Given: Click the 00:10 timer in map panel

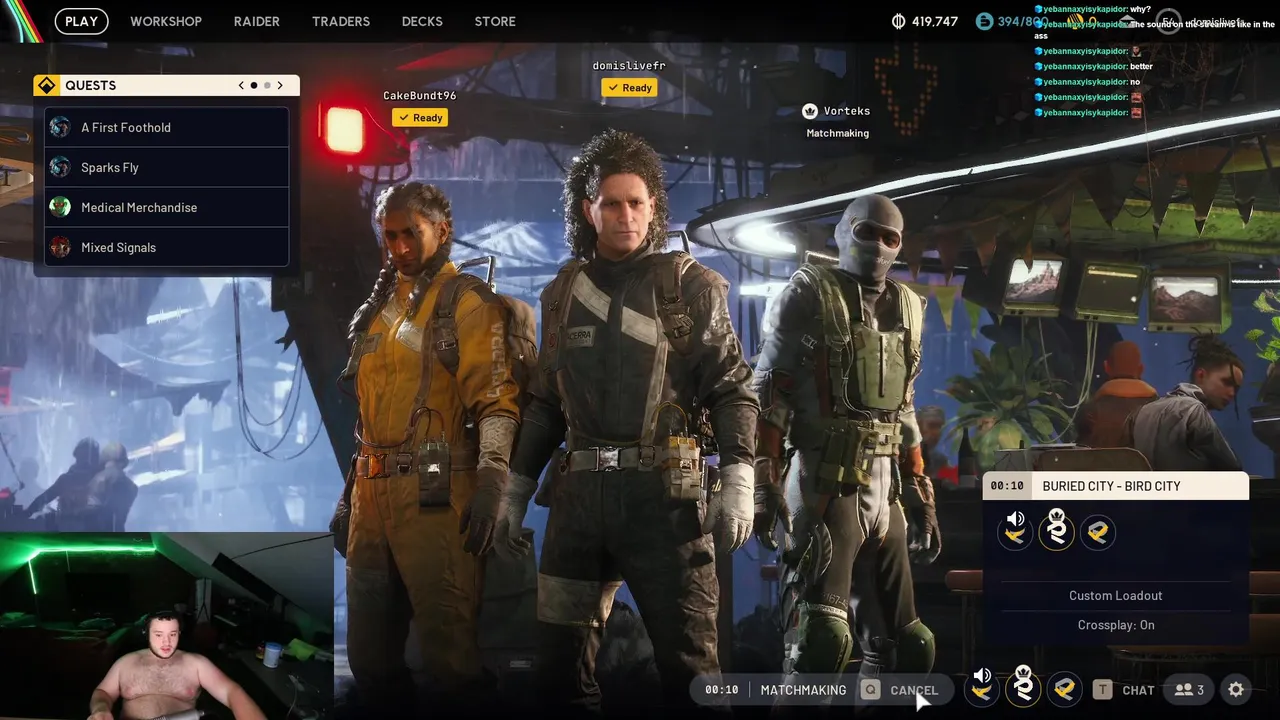Looking at the screenshot, I should tap(1007, 486).
